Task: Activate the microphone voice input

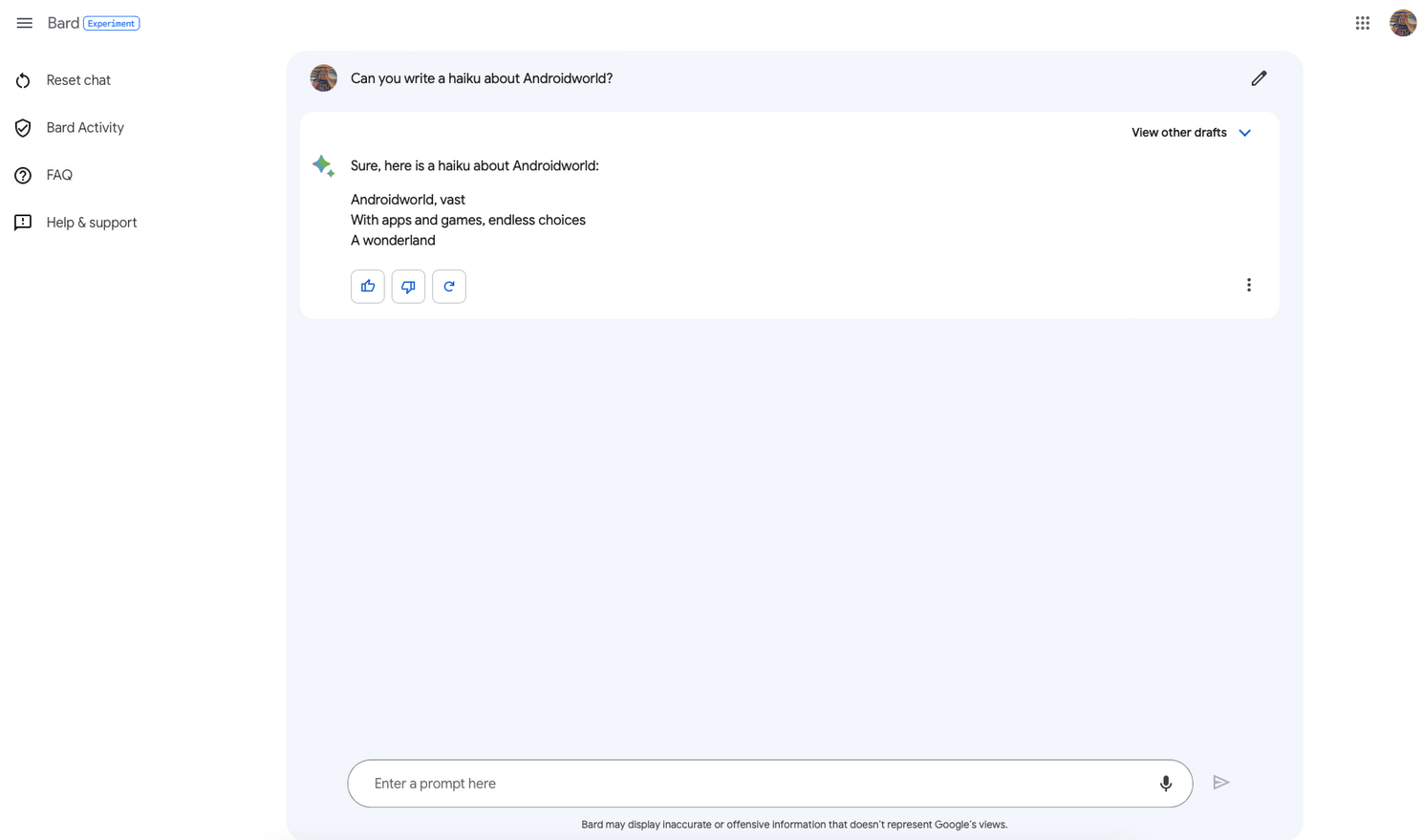Action: (1166, 784)
